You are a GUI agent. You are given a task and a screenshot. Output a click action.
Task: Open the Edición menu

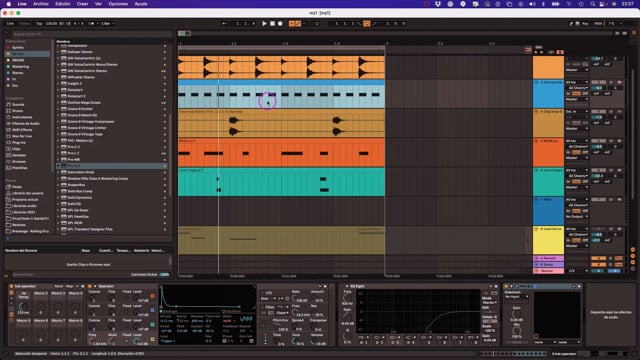pos(62,4)
